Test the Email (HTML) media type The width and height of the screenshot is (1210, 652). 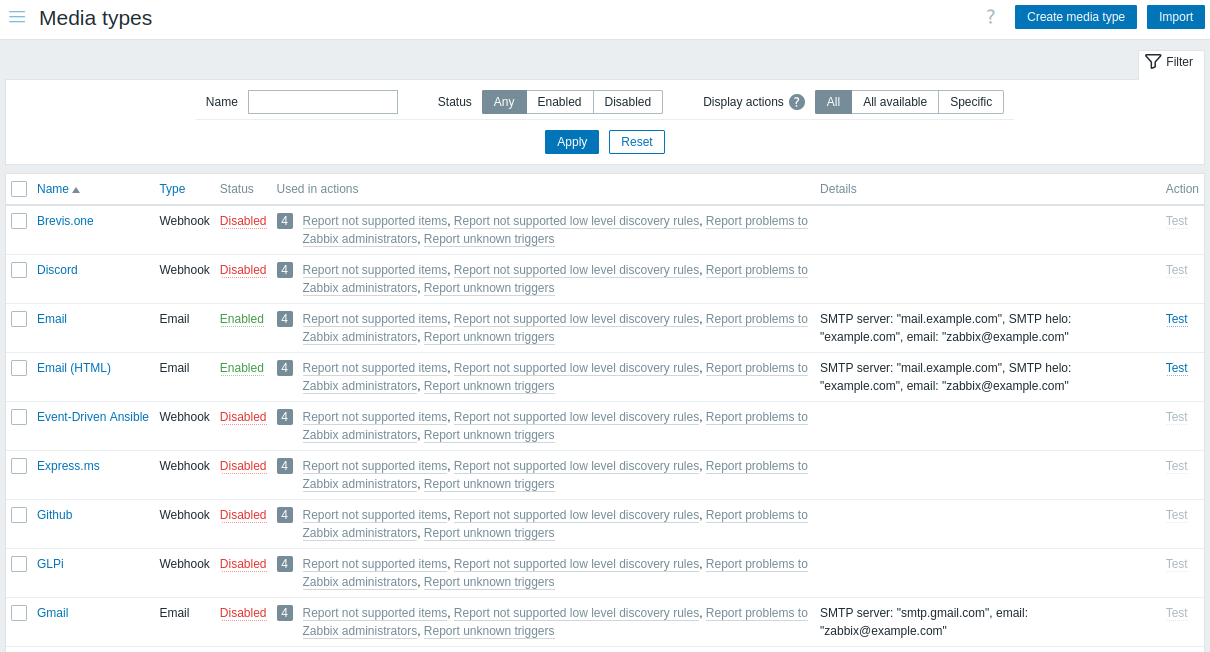[1177, 368]
